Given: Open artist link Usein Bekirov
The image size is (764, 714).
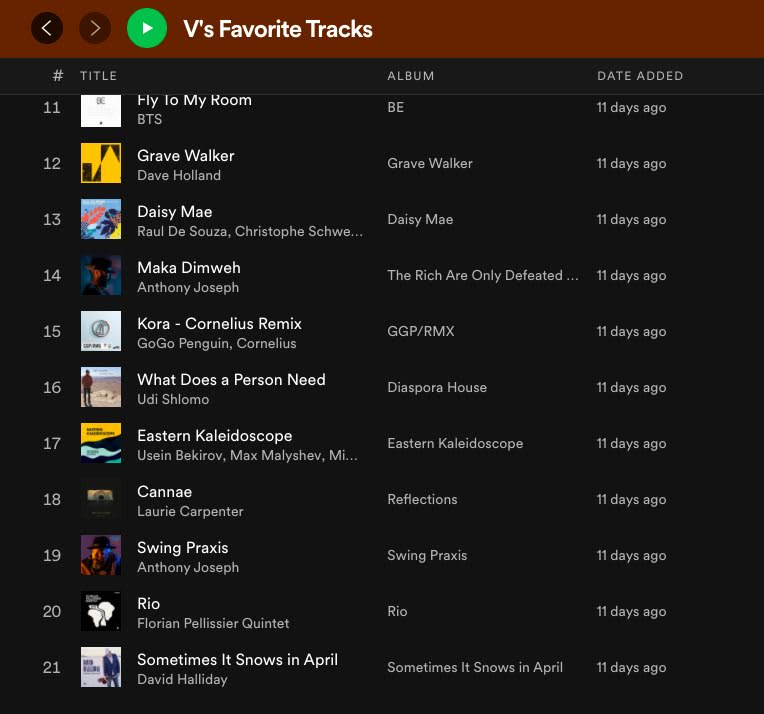Looking at the screenshot, I should pyautogui.click(x=180, y=456).
